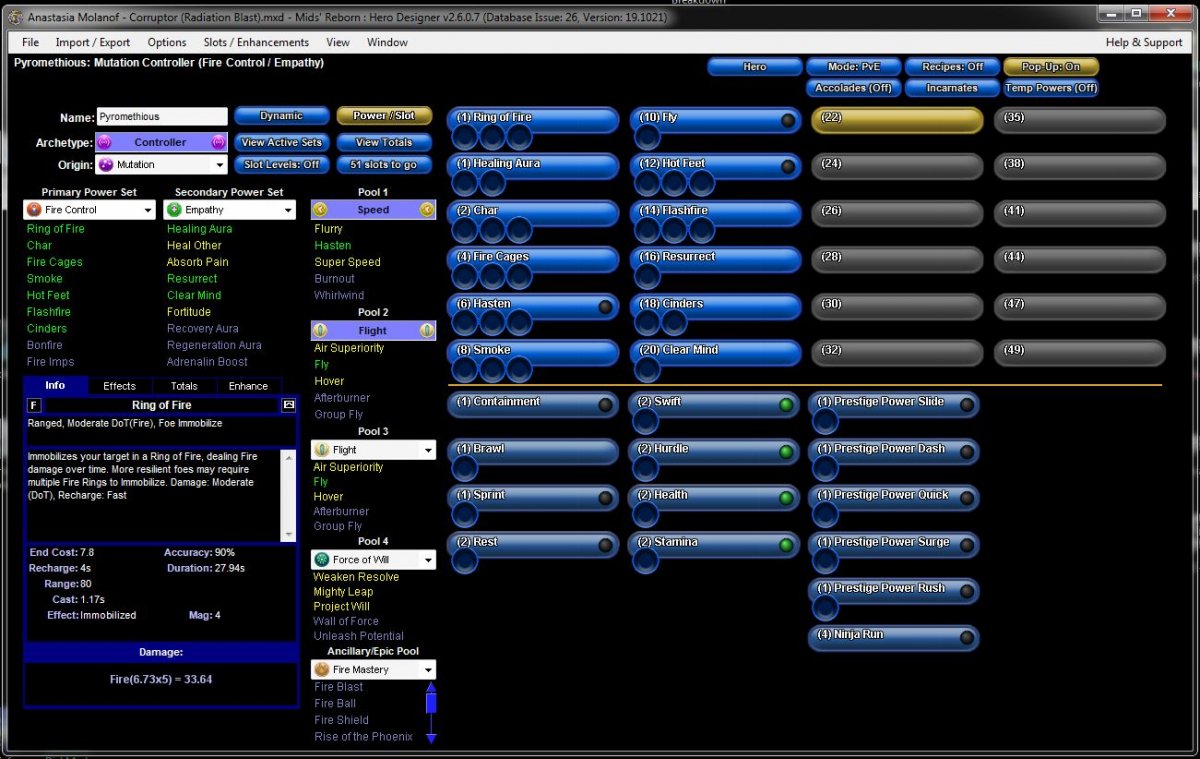Click the enhancement slot under Brawl
The image size is (1200, 759).
coord(464,468)
